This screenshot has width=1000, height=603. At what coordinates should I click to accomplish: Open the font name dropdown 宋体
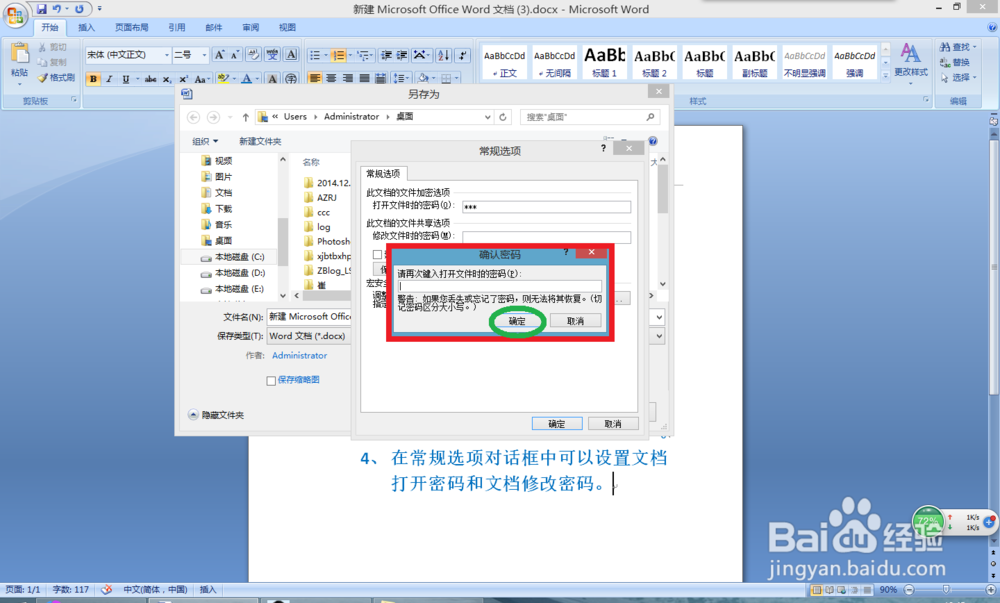[167, 55]
